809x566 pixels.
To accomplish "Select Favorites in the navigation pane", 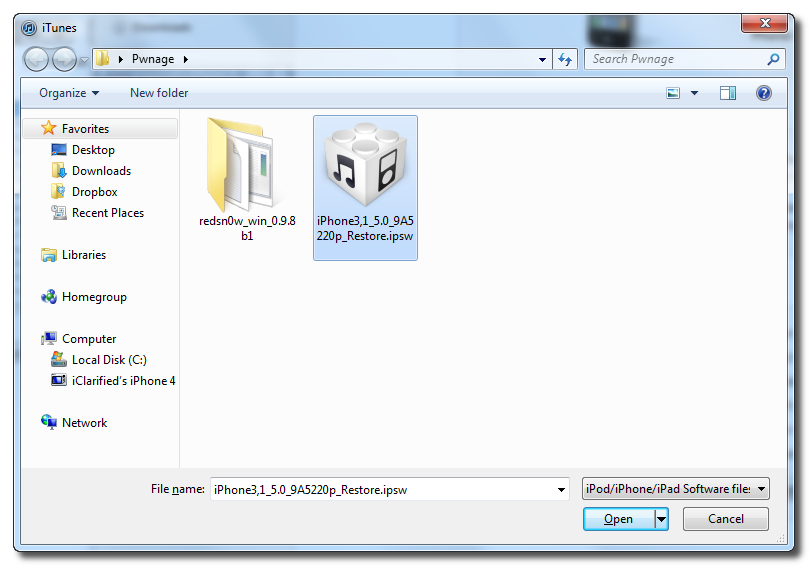I will pos(100,128).
